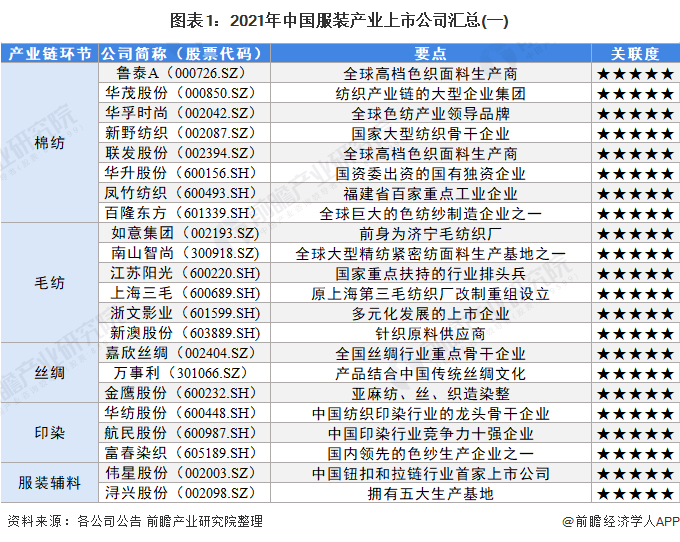Click company cell 浔兴股份（002098.SZ）
680x542 pixels.
click(x=184, y=493)
